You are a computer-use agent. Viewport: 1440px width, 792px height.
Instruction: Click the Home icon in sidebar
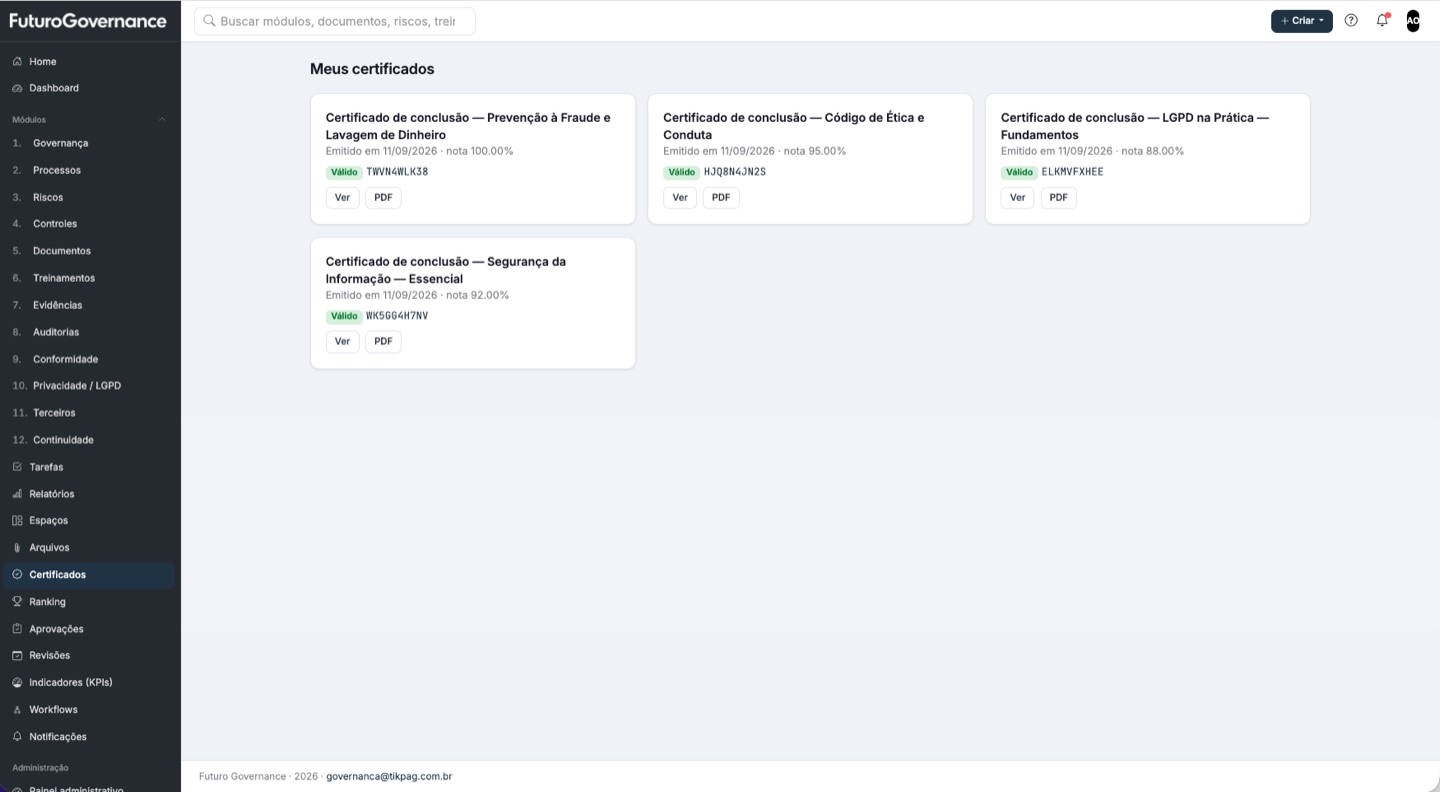pos(17,62)
